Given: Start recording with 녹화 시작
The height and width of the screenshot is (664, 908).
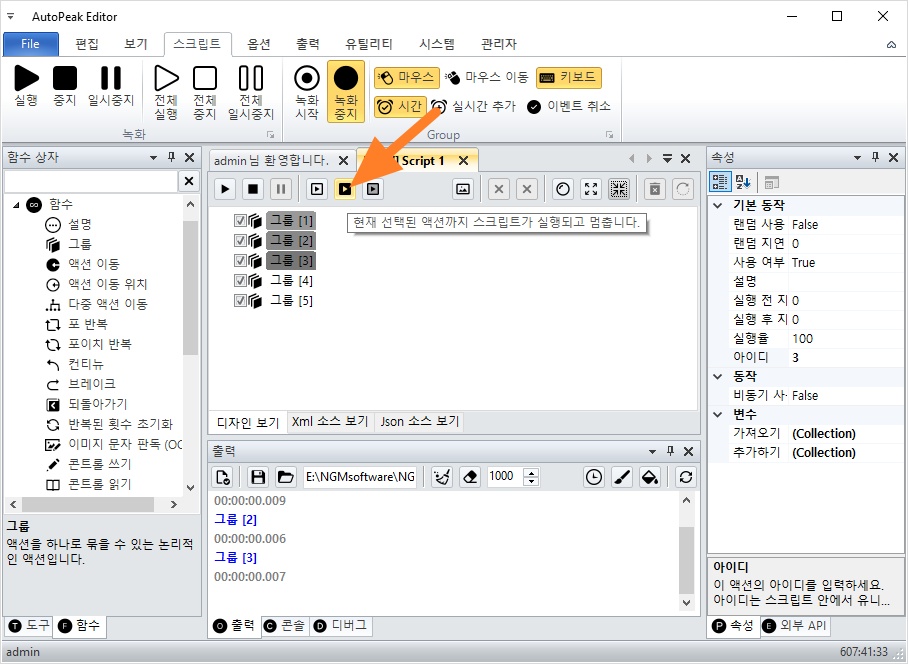Looking at the screenshot, I should [x=307, y=93].
